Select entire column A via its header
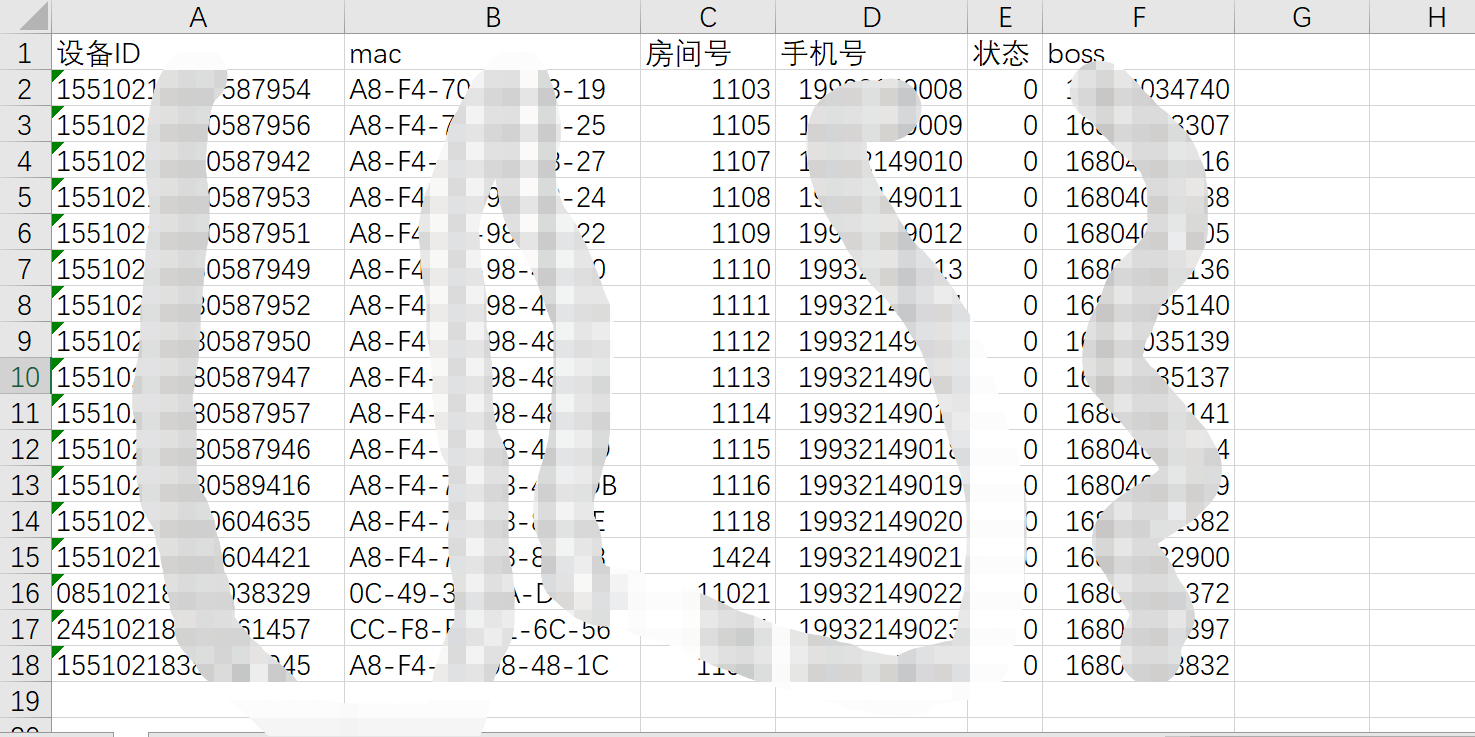Image resolution: width=1475 pixels, height=737 pixels. click(x=198, y=16)
